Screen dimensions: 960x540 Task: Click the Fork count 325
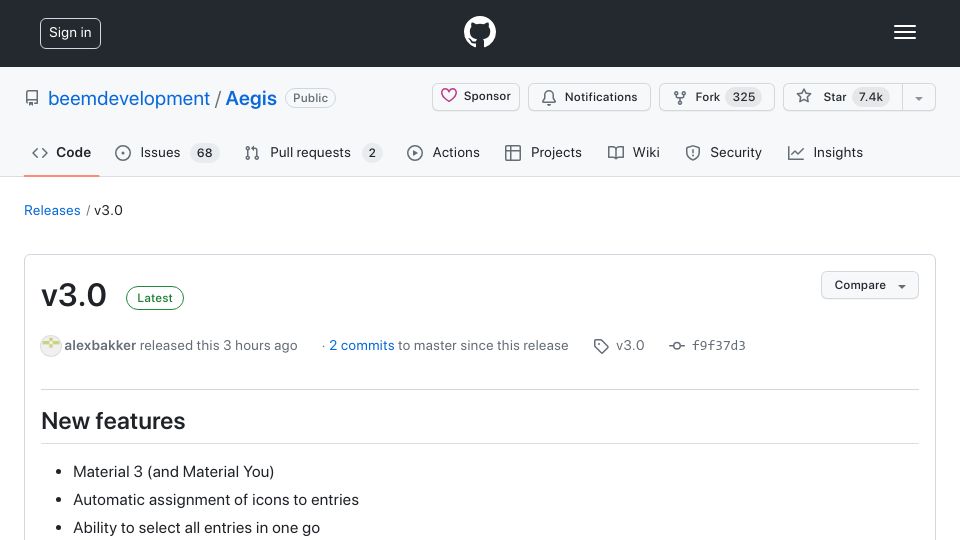pyautogui.click(x=743, y=97)
